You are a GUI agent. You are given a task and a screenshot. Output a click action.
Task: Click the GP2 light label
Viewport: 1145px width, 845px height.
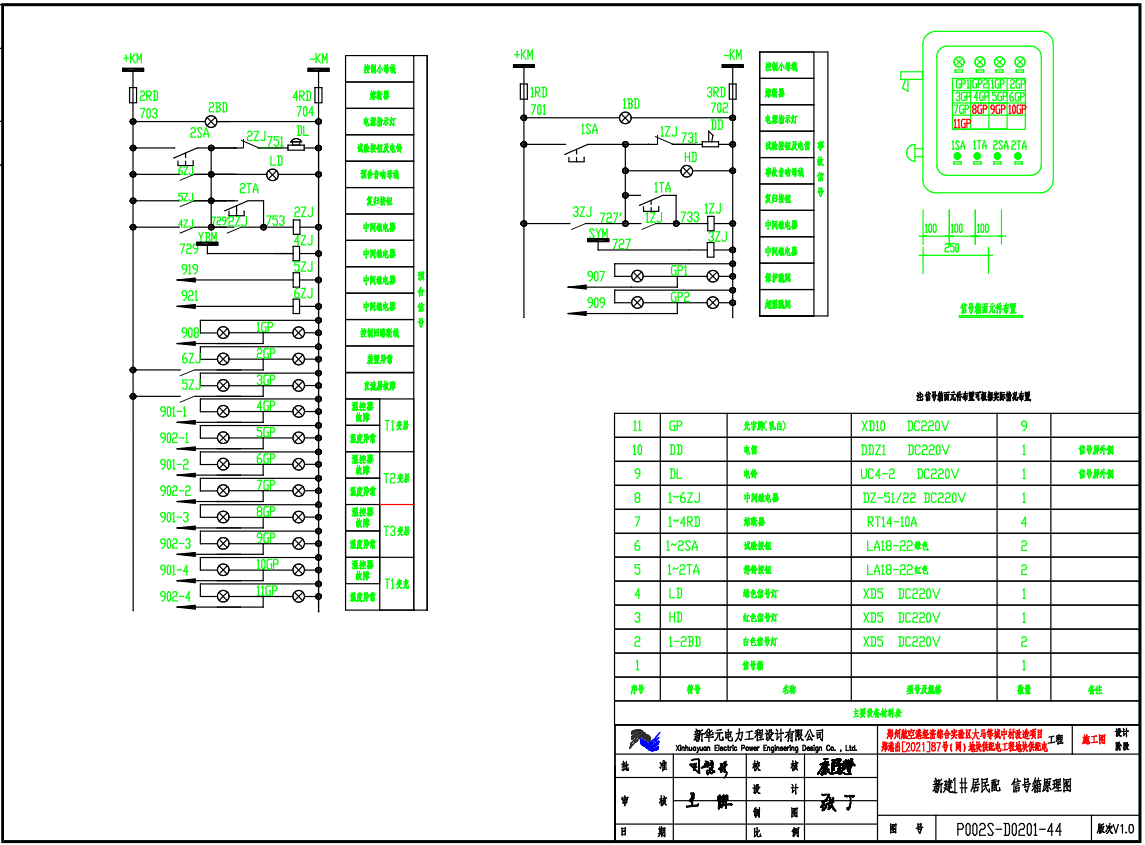click(680, 297)
